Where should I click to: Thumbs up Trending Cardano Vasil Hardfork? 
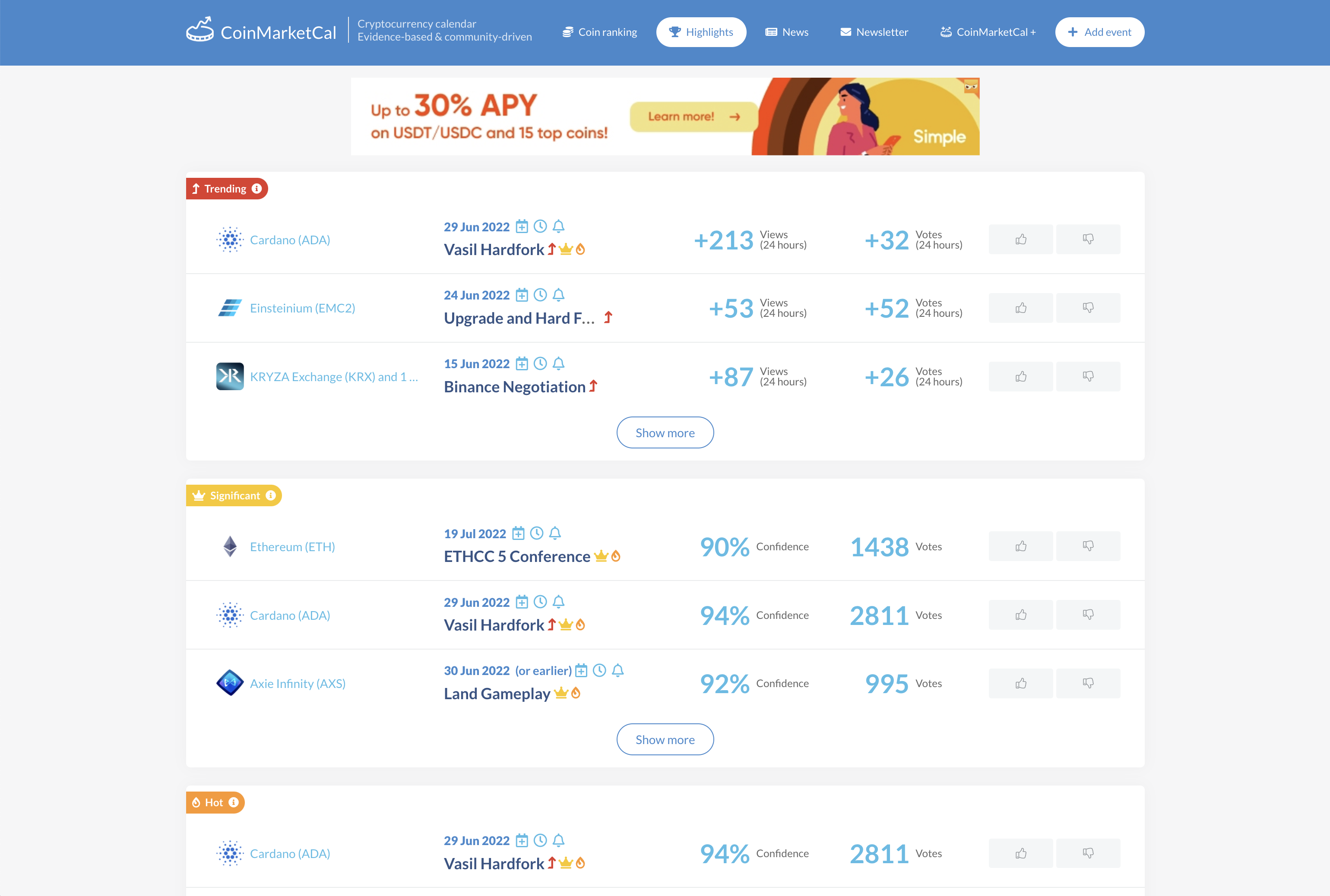click(x=1021, y=240)
